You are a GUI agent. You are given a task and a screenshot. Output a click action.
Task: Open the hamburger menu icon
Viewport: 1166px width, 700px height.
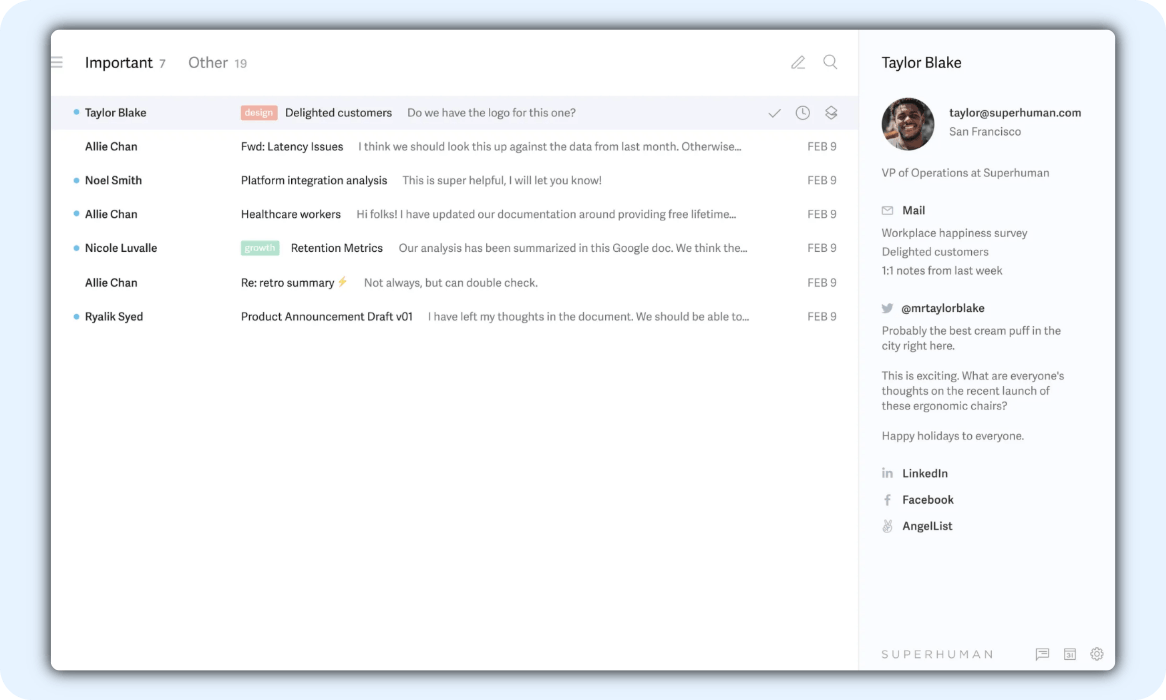point(57,63)
